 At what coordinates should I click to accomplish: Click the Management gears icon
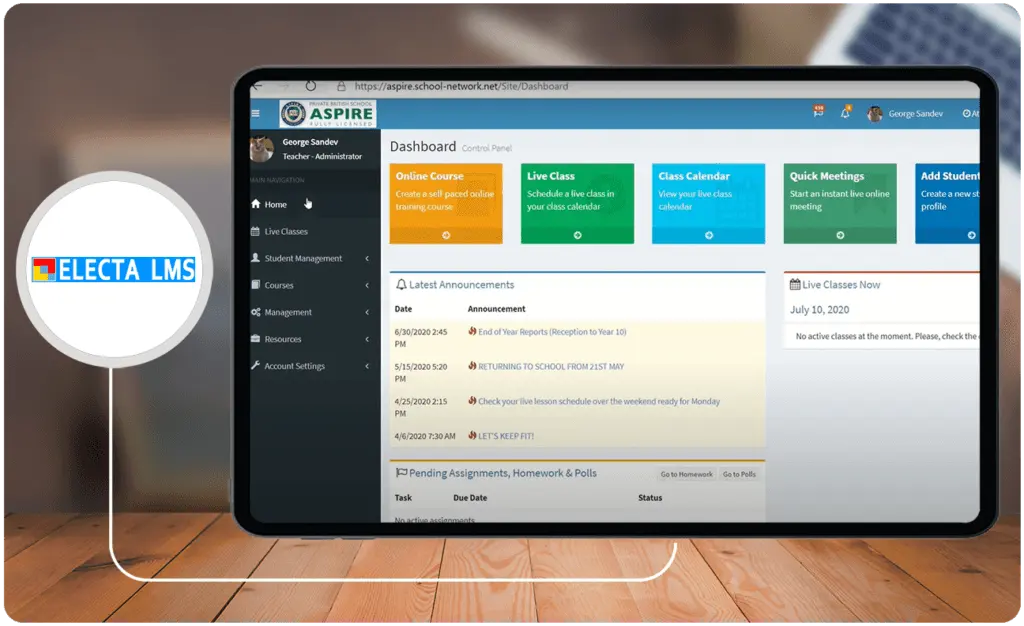pos(255,312)
